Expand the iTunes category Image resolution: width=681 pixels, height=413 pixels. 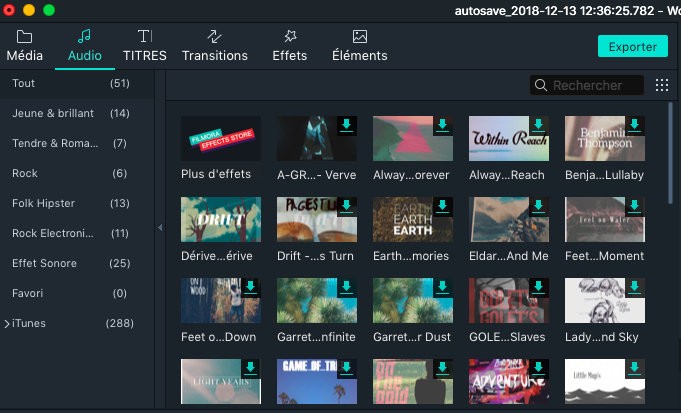7,324
